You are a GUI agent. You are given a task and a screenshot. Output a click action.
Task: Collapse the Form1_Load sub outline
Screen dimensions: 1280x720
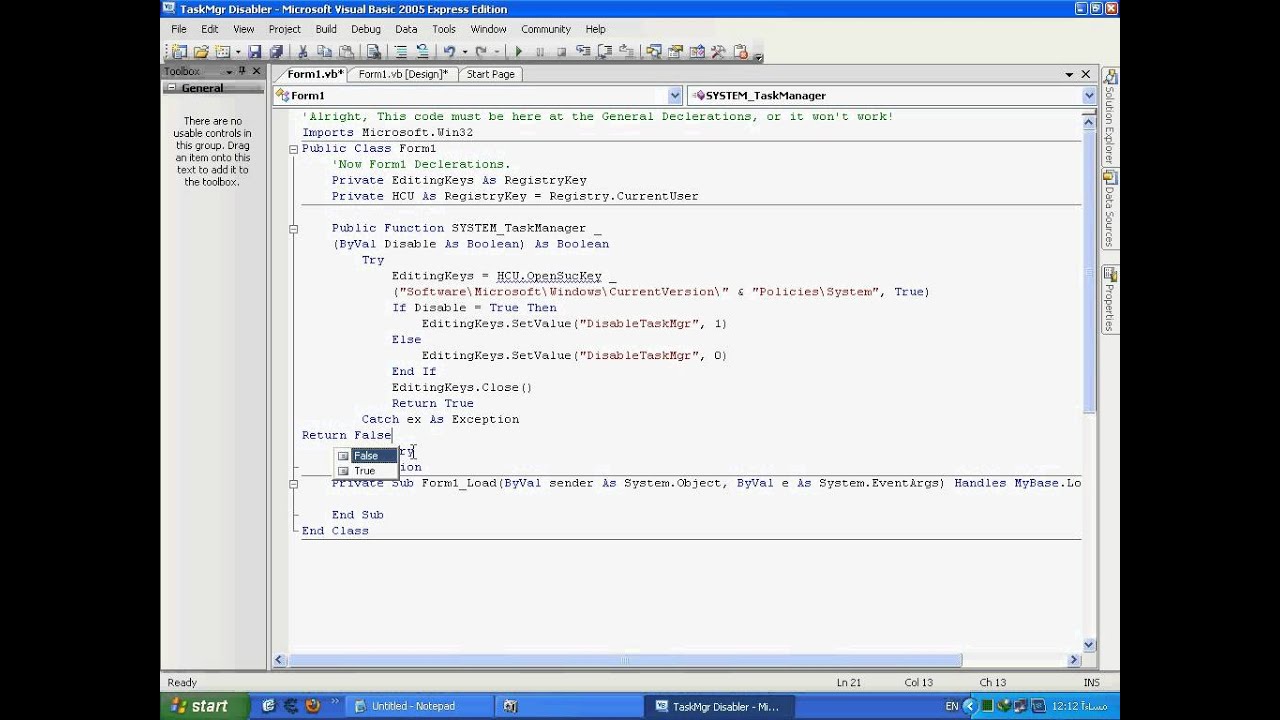coord(294,484)
